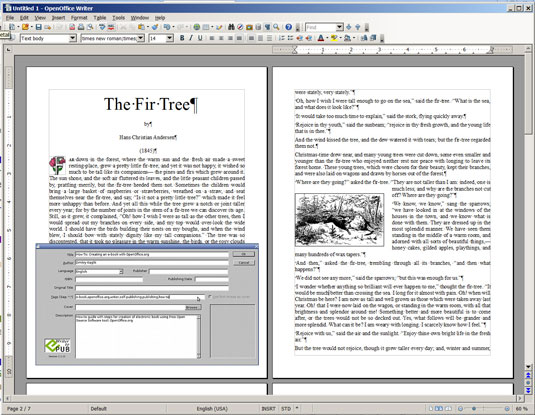Click OK in the ePub dialog
This screenshot has height=415, width=535.
pyautogui.click(x=244, y=254)
